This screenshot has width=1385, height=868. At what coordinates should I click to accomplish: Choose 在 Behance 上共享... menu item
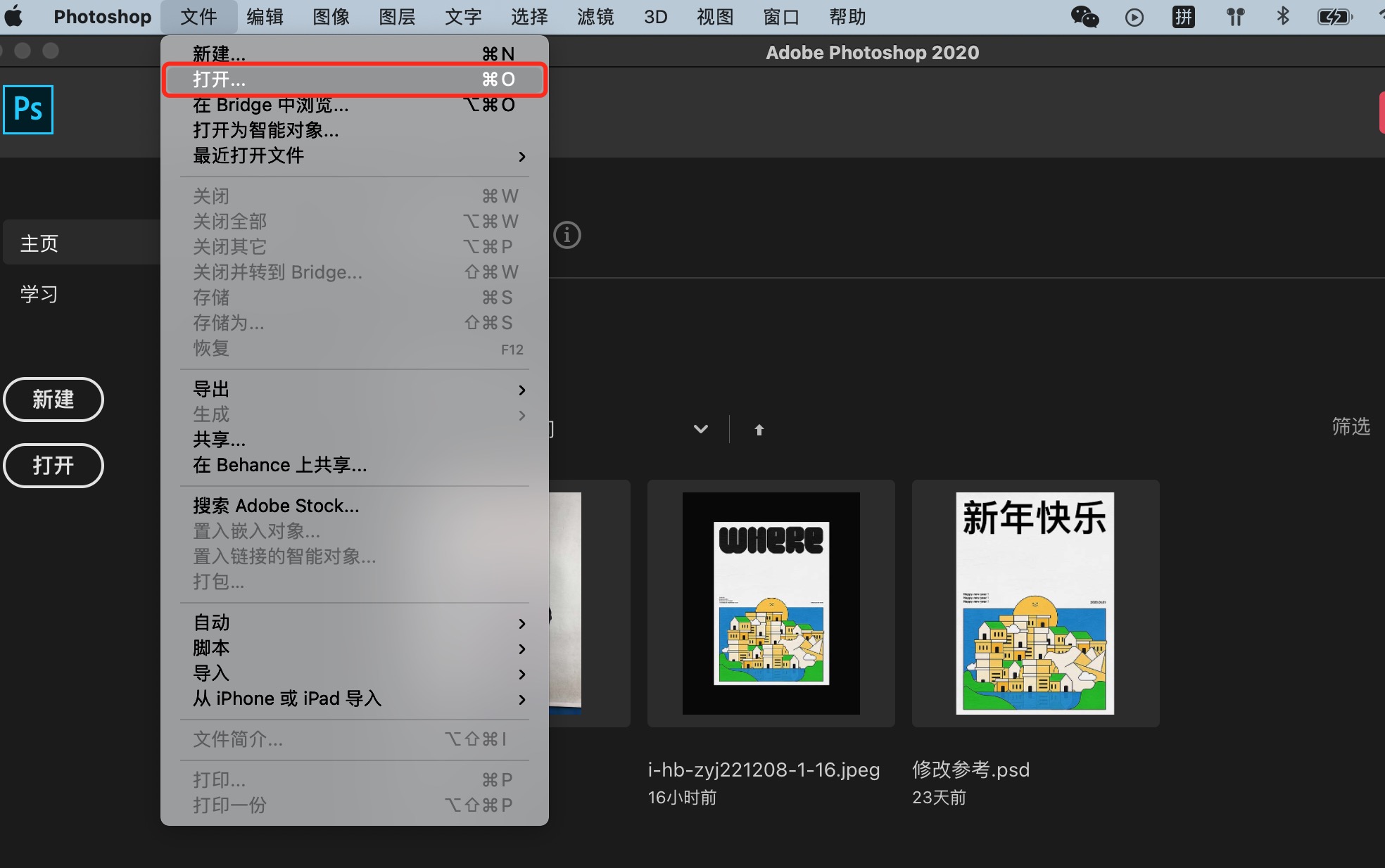point(280,465)
